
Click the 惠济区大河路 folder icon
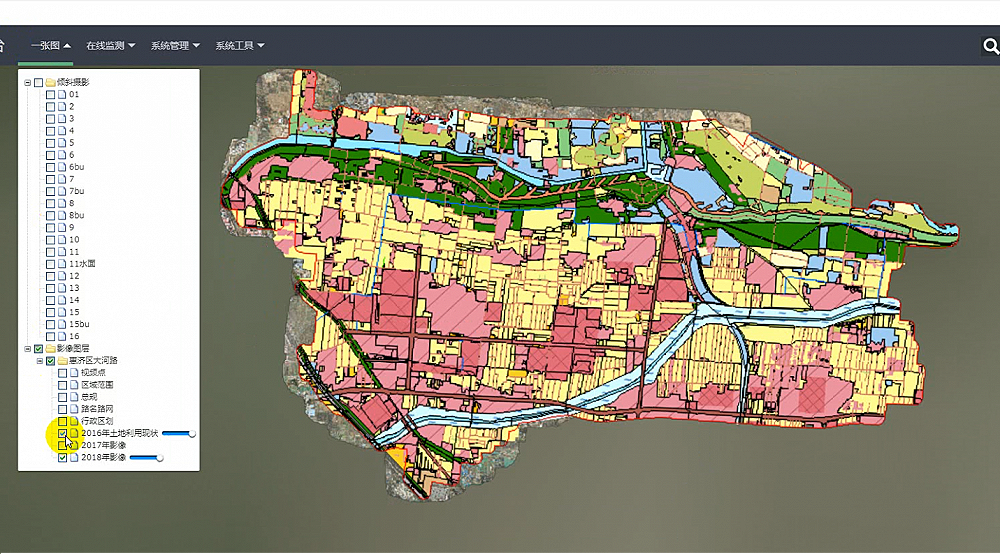[x=62, y=360]
